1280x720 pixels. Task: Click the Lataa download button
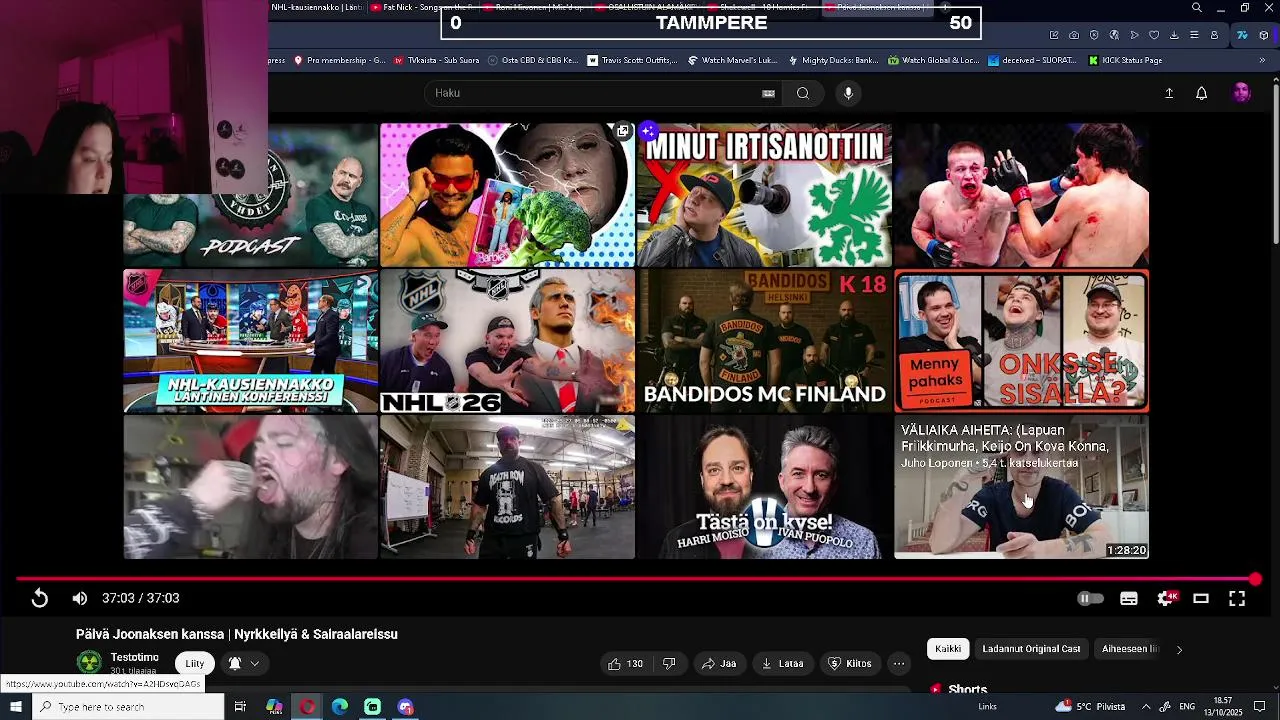point(782,663)
